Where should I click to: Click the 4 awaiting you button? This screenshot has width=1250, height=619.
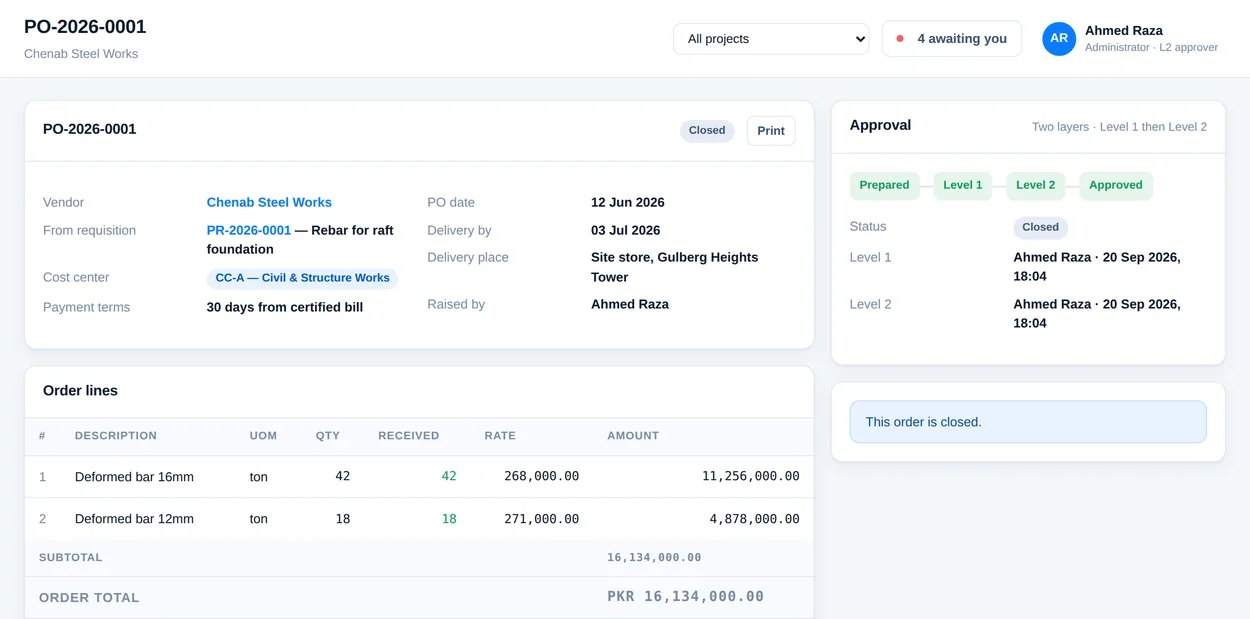pyautogui.click(x=952, y=39)
